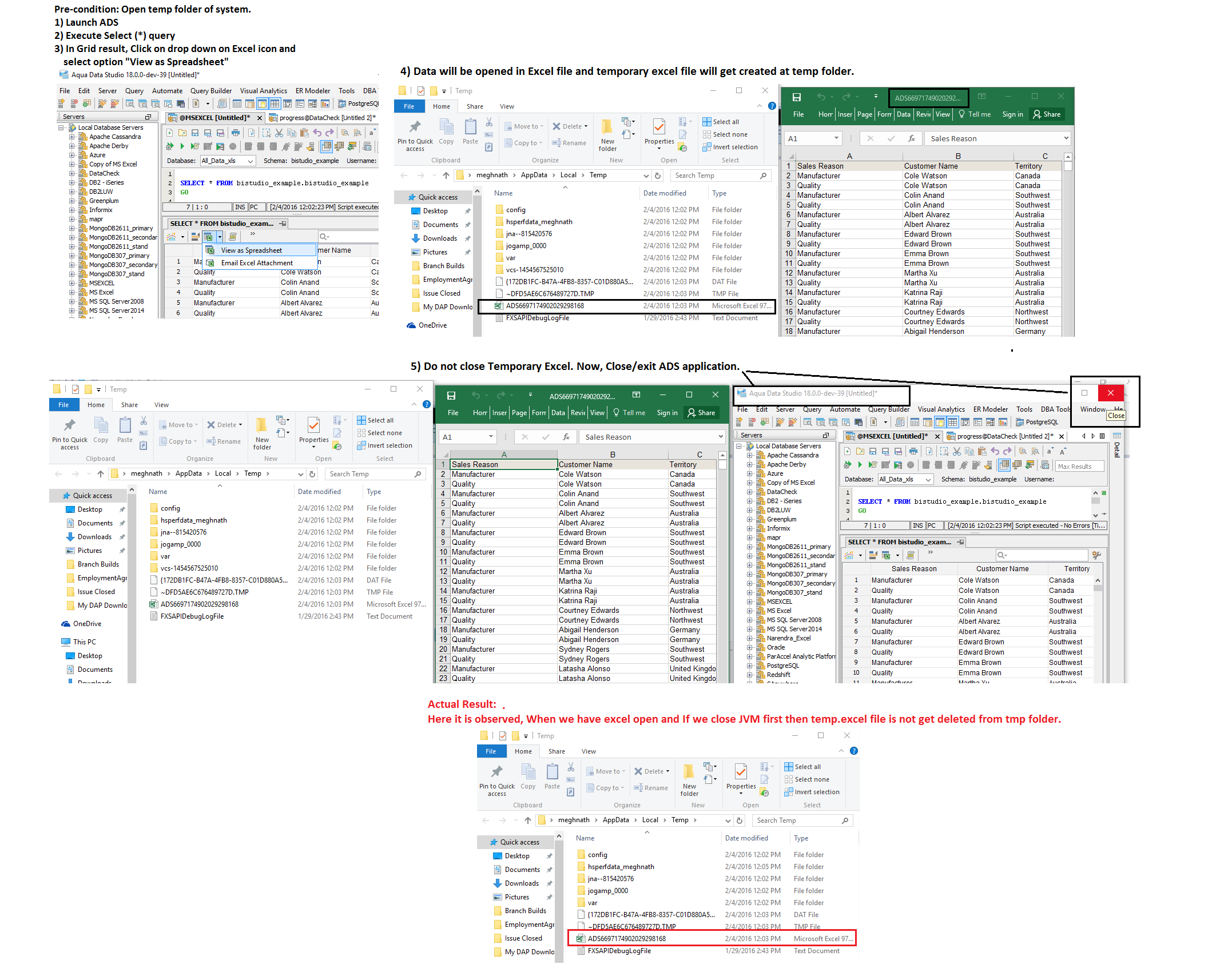Click Select all in step 4 Explorer ribbon
1232x972 pixels.
[x=720, y=122]
